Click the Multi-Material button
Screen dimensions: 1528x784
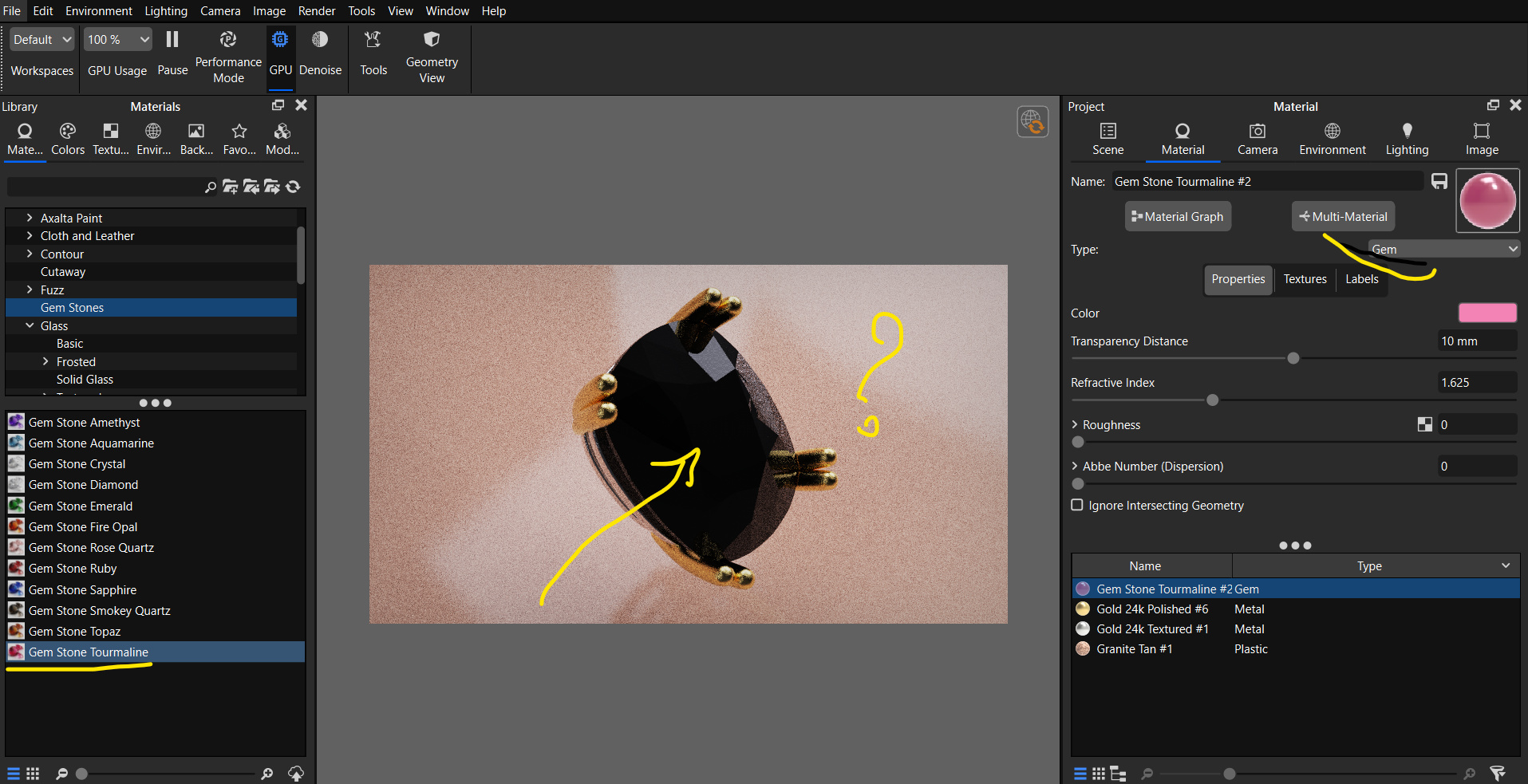(1343, 216)
